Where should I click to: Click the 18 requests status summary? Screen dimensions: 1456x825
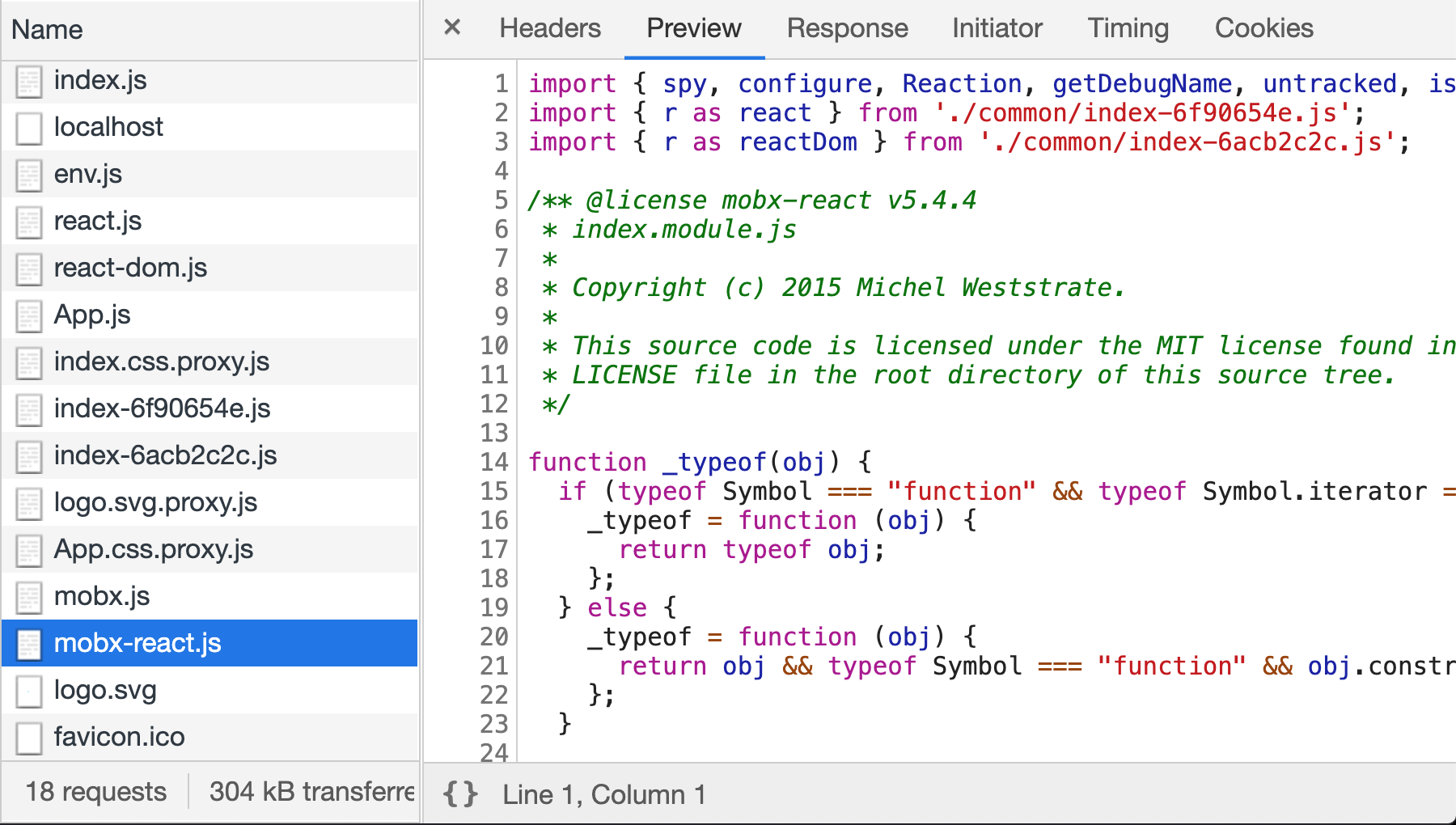click(96, 791)
